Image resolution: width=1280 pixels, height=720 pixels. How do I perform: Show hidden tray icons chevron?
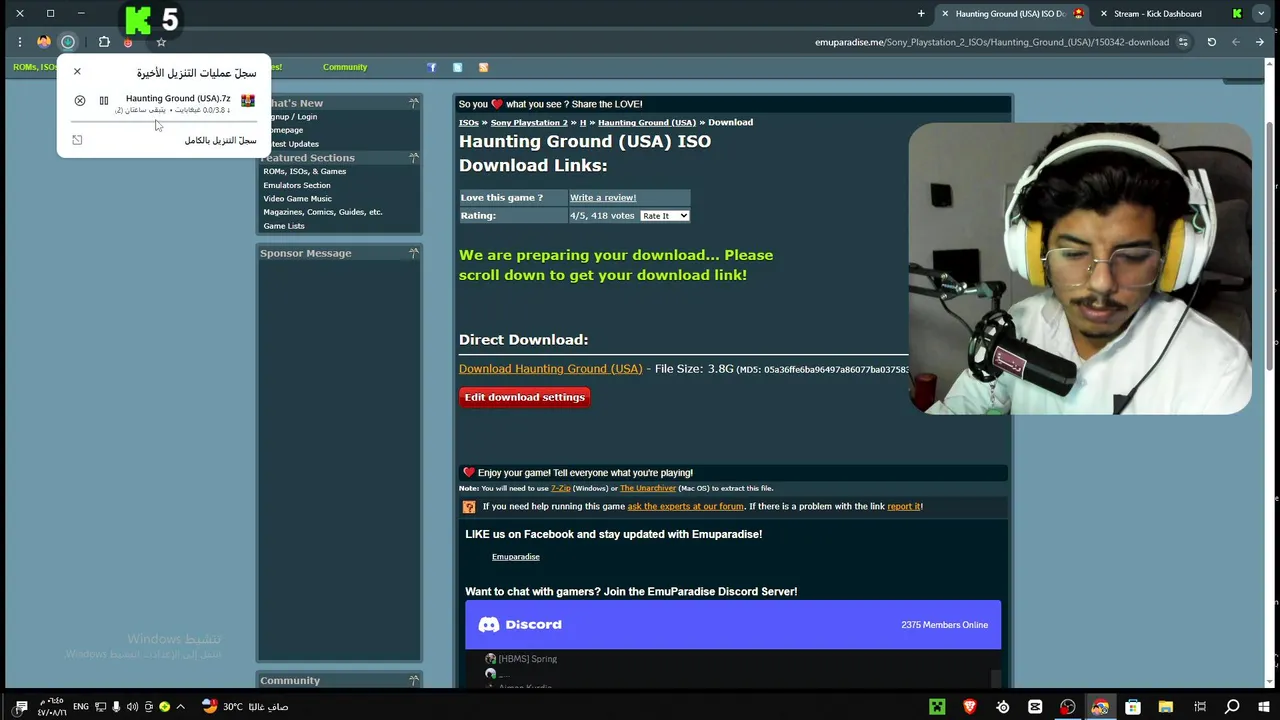(180, 706)
